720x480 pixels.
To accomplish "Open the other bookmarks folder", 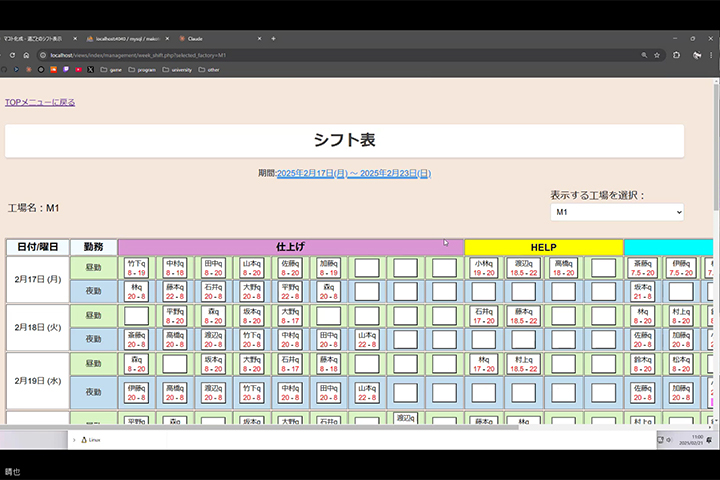I will point(209,70).
